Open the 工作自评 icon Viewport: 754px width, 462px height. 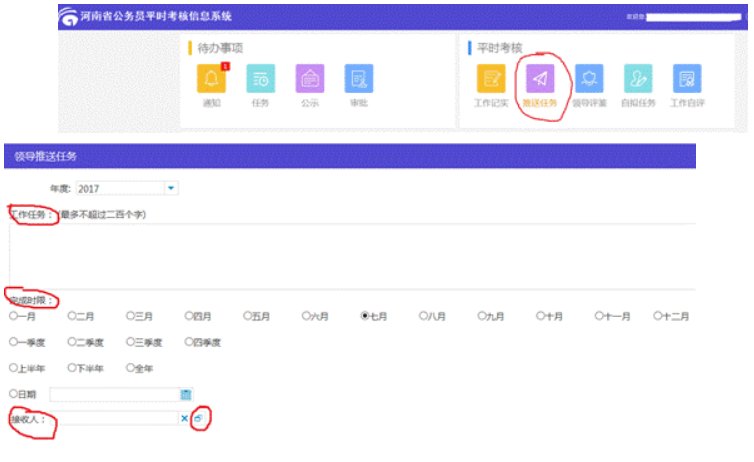(x=687, y=78)
